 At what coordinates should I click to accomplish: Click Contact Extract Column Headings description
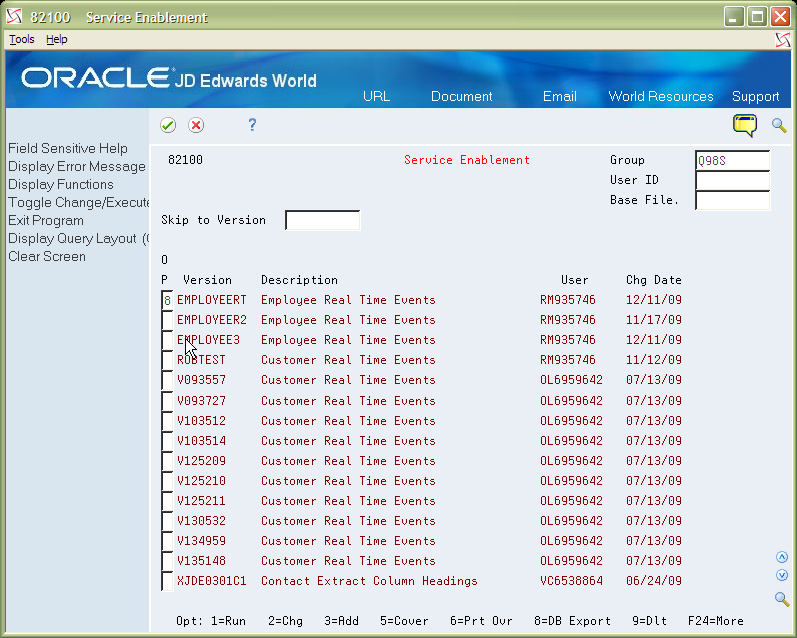369,581
